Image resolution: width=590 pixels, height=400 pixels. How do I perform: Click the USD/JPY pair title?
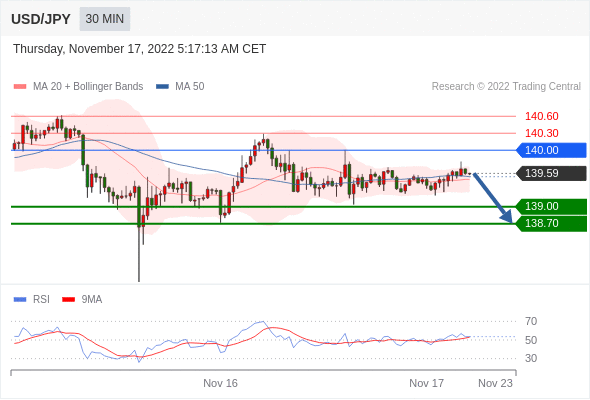(41, 19)
